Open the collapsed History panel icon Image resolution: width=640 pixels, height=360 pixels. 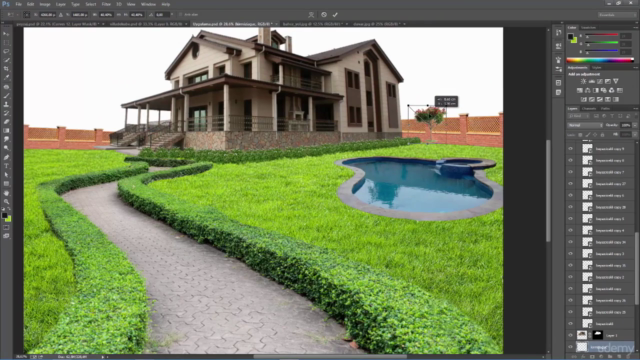click(558, 33)
